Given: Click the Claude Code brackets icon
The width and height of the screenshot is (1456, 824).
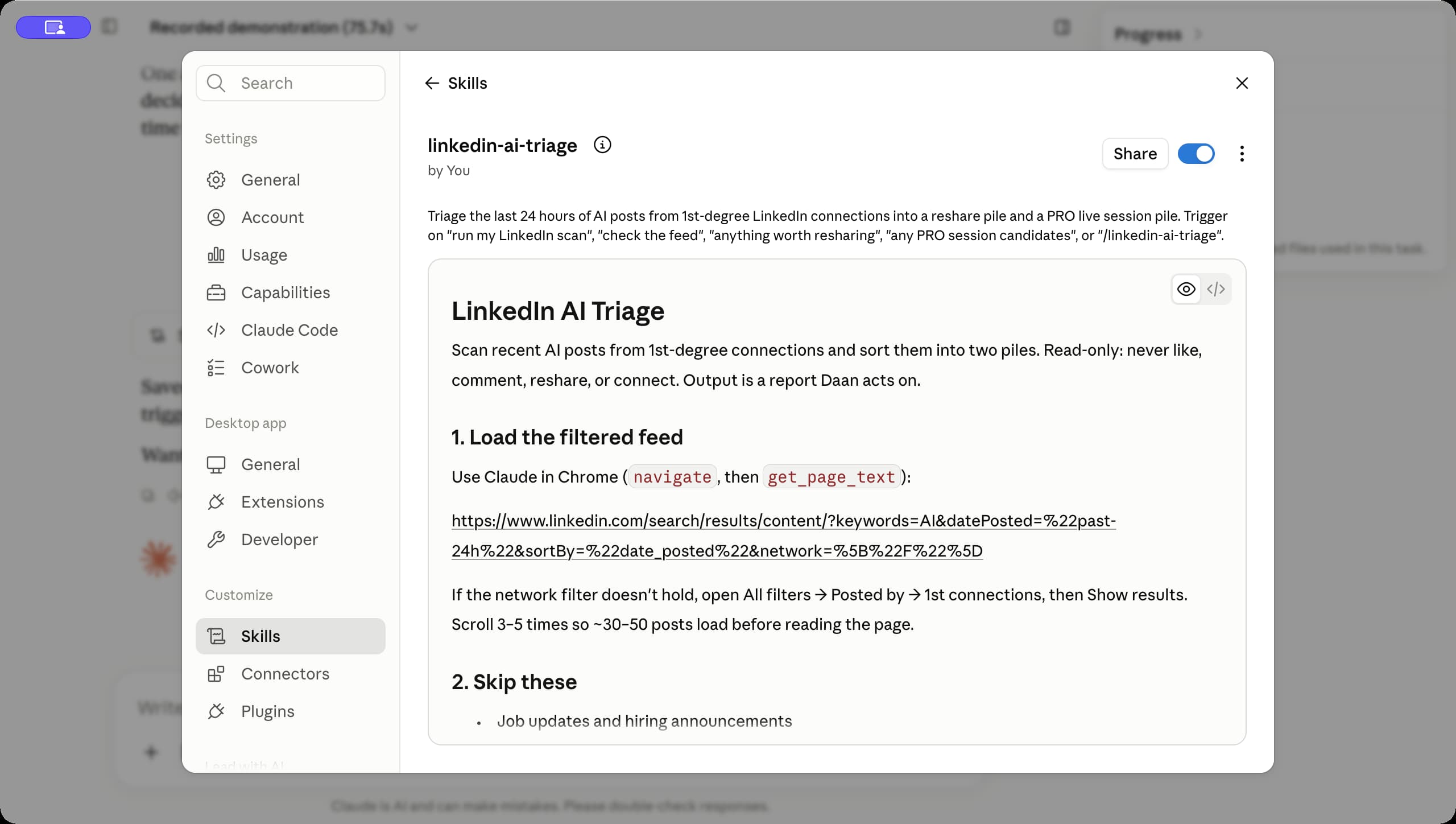Looking at the screenshot, I should (x=216, y=330).
